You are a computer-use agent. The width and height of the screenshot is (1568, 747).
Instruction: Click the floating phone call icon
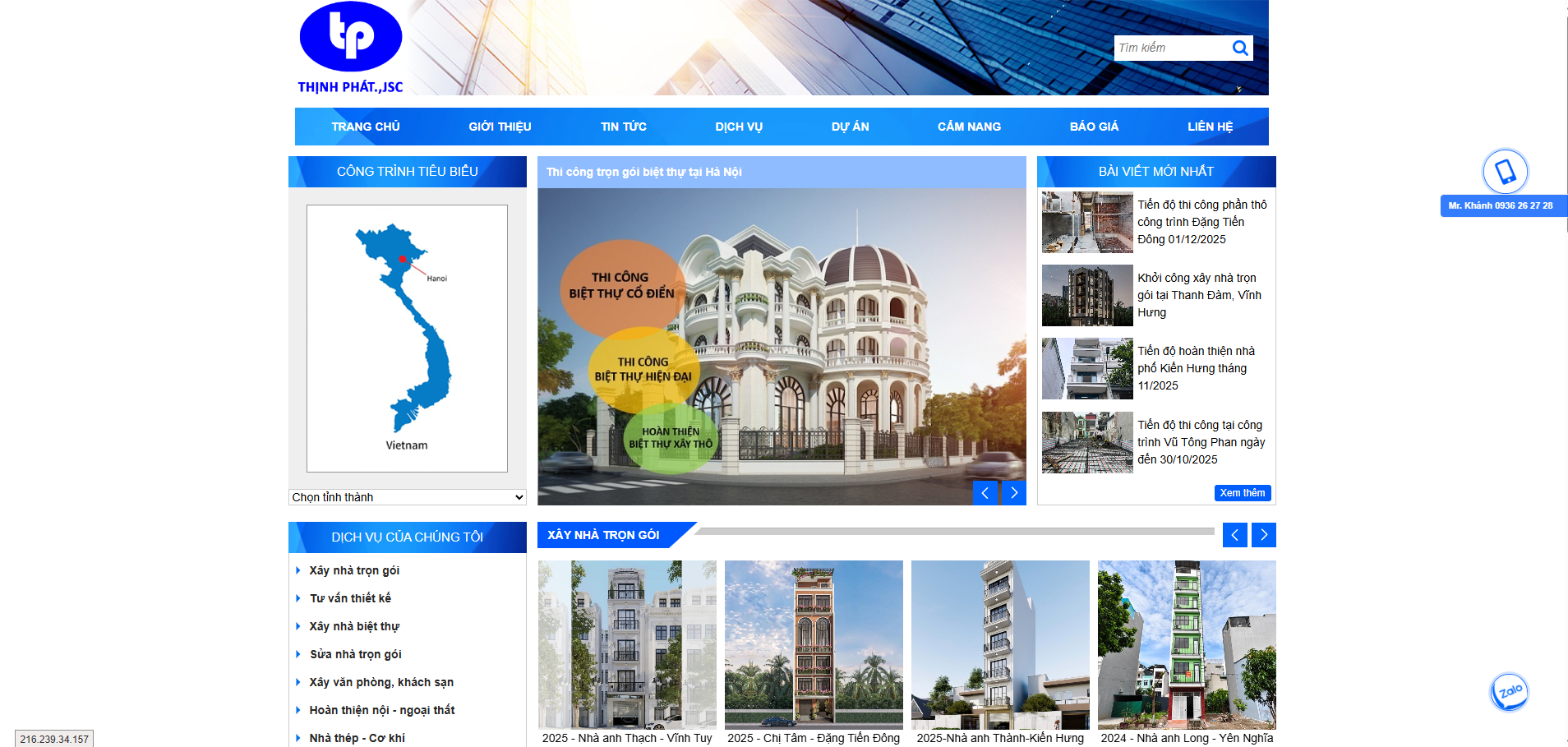[1504, 172]
